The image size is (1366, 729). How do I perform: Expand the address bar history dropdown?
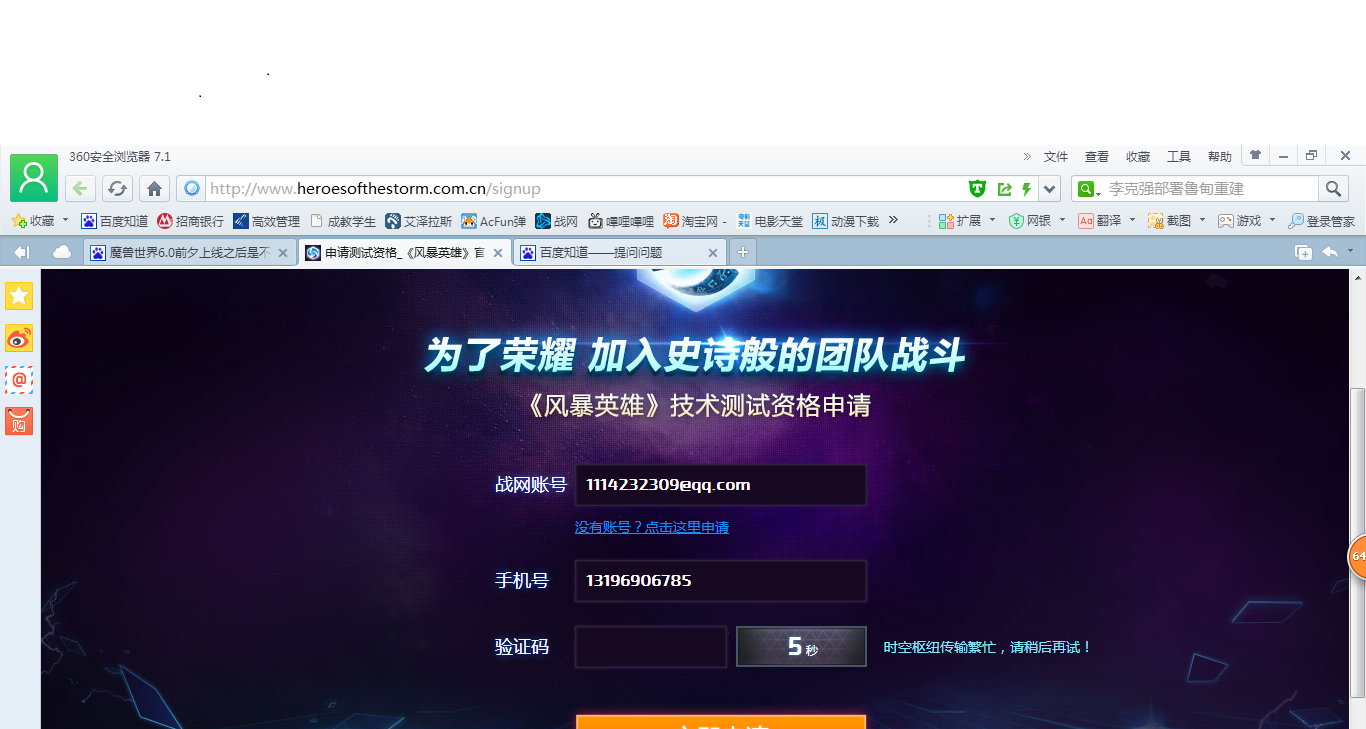tap(1049, 189)
